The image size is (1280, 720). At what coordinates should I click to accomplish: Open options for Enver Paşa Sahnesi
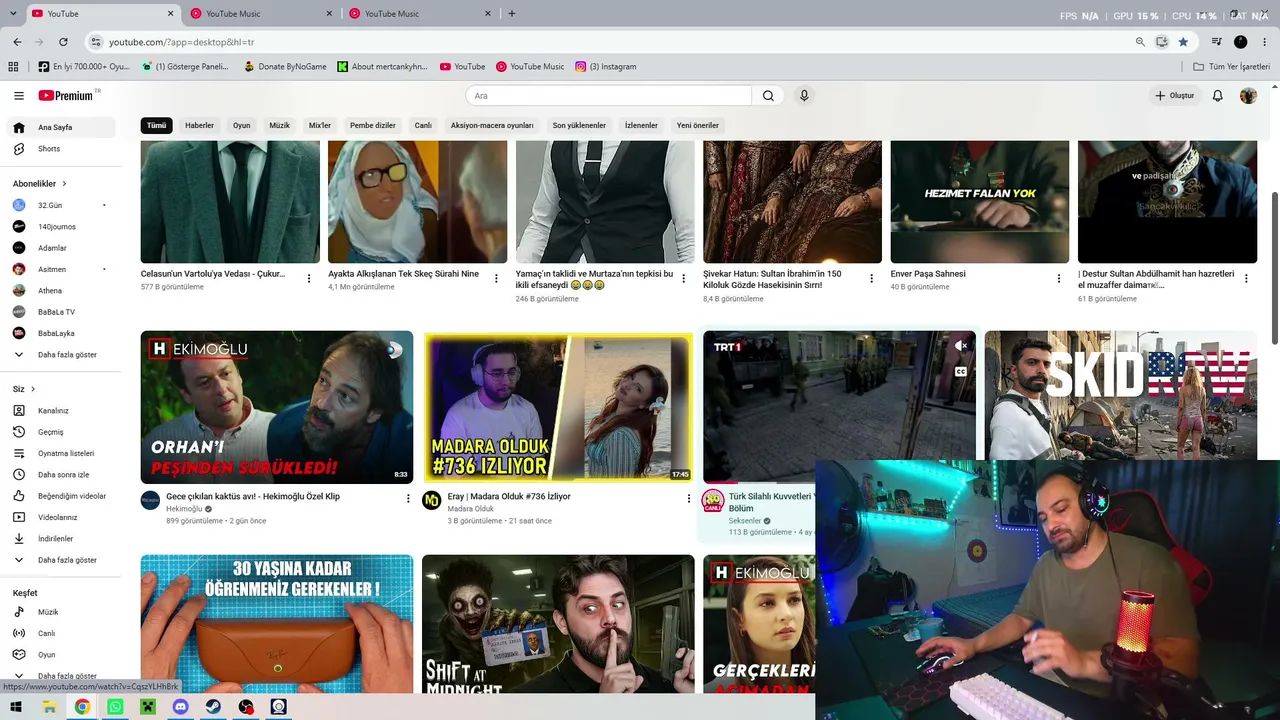tap(1059, 278)
